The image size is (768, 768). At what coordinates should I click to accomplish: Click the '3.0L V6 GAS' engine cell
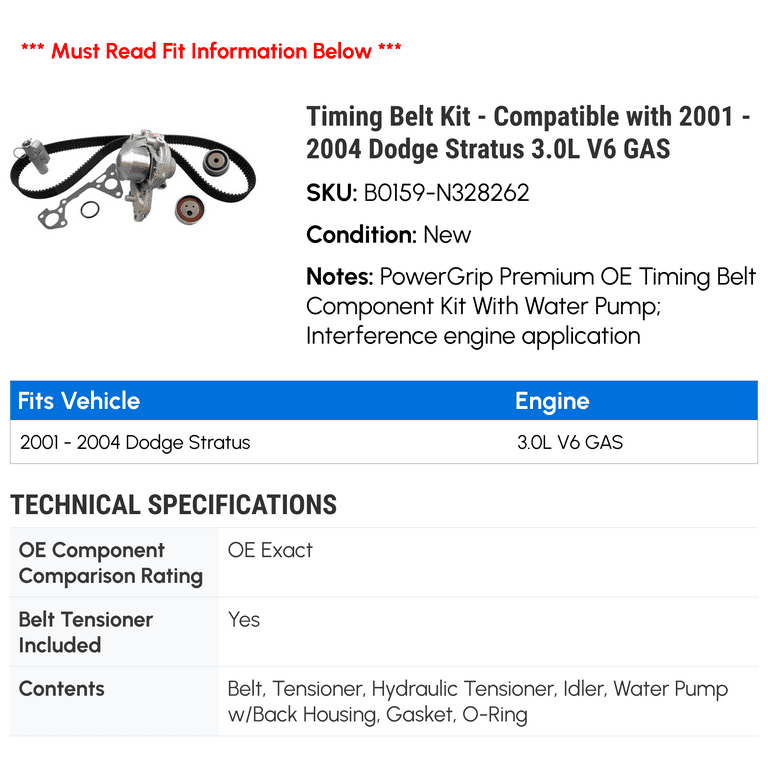pos(569,442)
